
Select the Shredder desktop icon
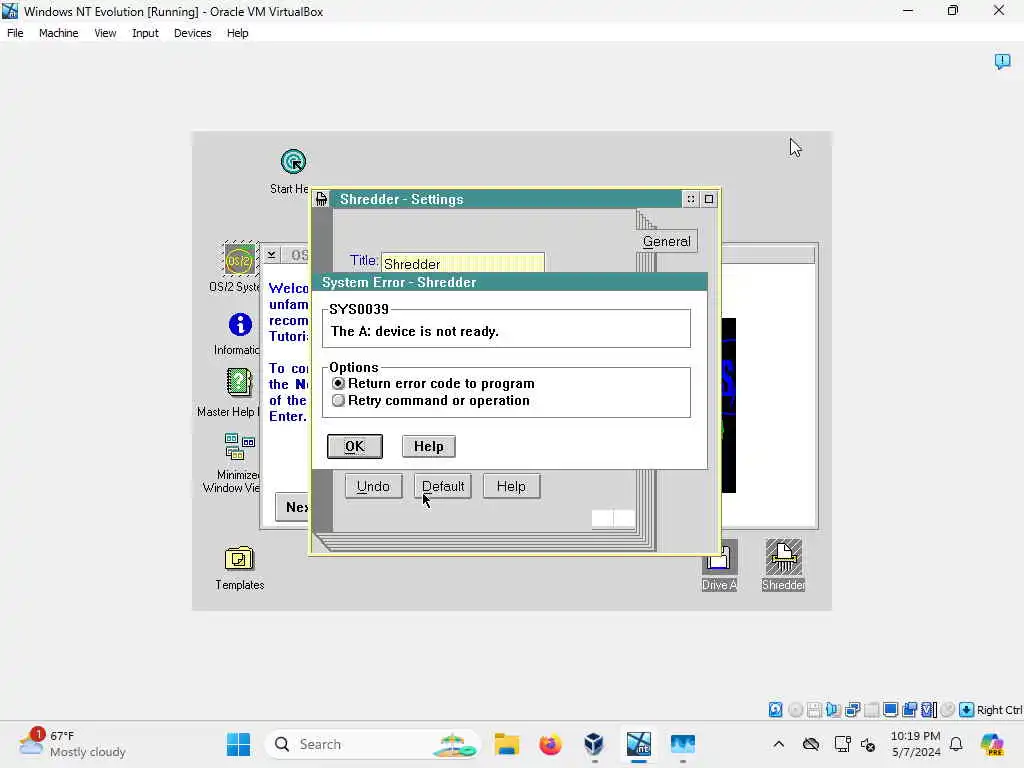click(x=783, y=557)
